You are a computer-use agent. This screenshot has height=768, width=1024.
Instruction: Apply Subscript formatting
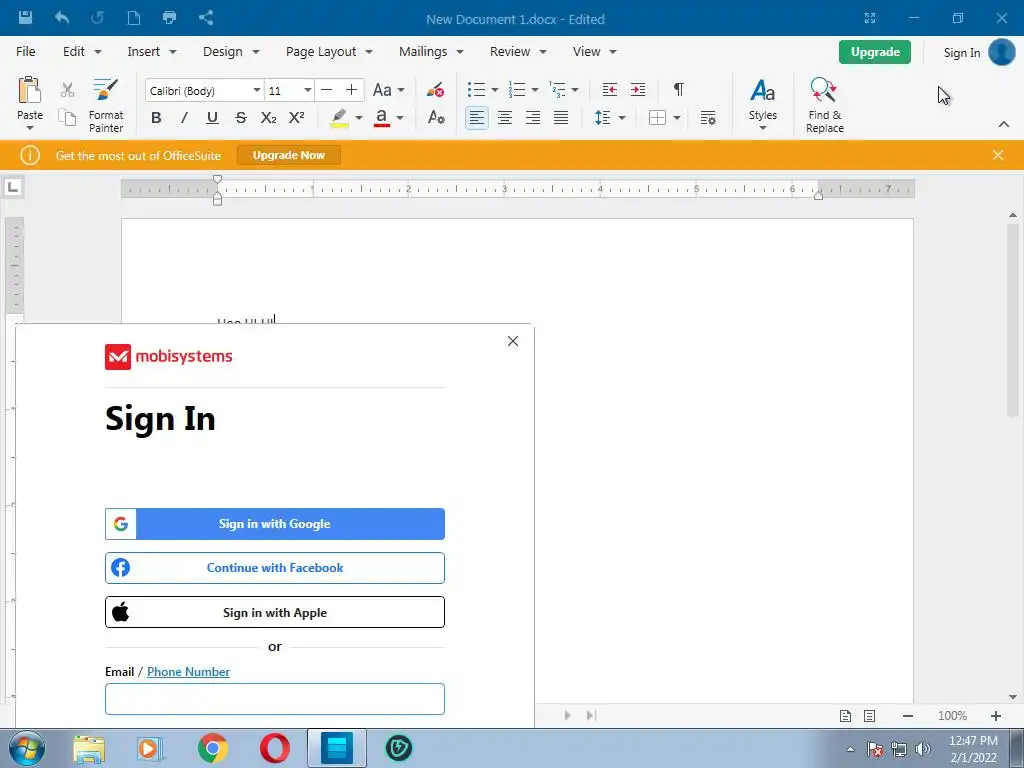tap(268, 118)
